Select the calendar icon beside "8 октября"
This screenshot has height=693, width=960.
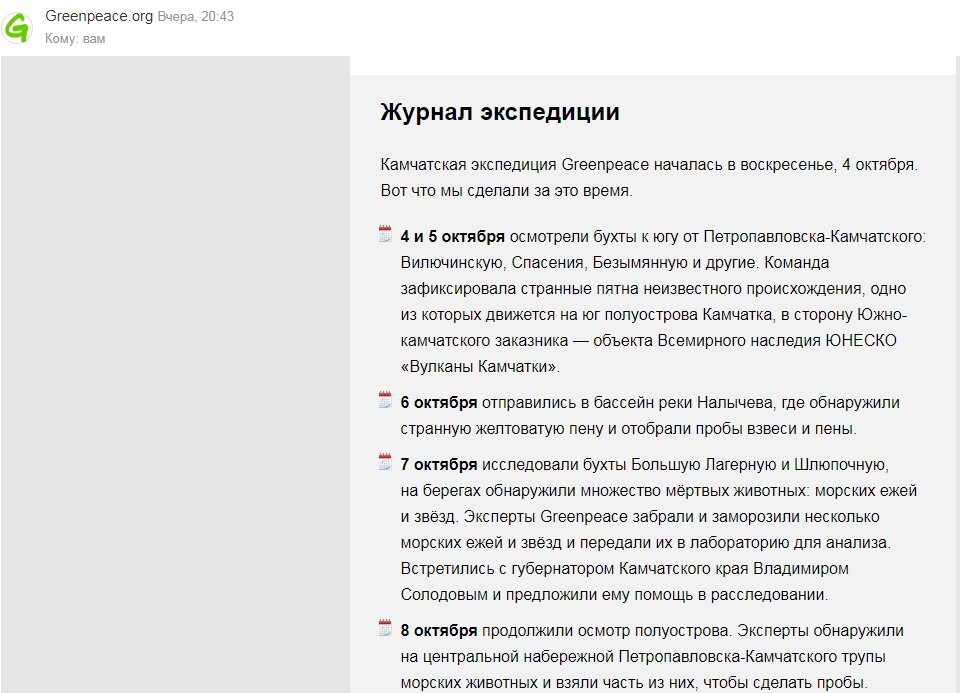point(385,627)
